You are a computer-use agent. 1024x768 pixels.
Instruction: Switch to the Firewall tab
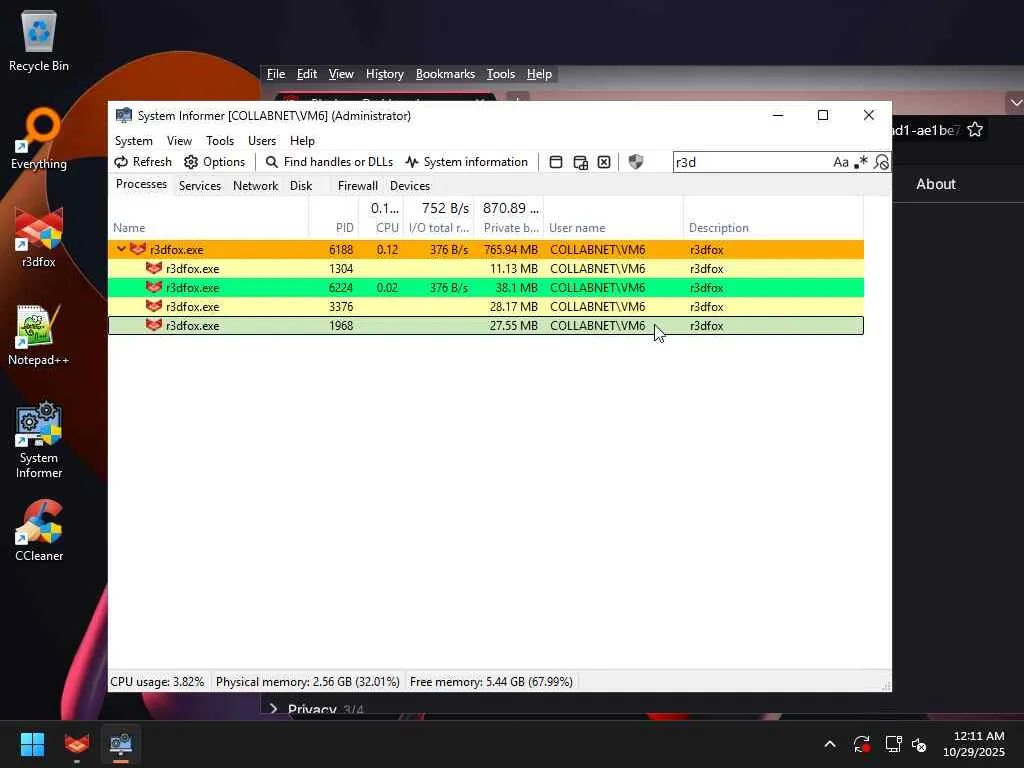(x=357, y=185)
